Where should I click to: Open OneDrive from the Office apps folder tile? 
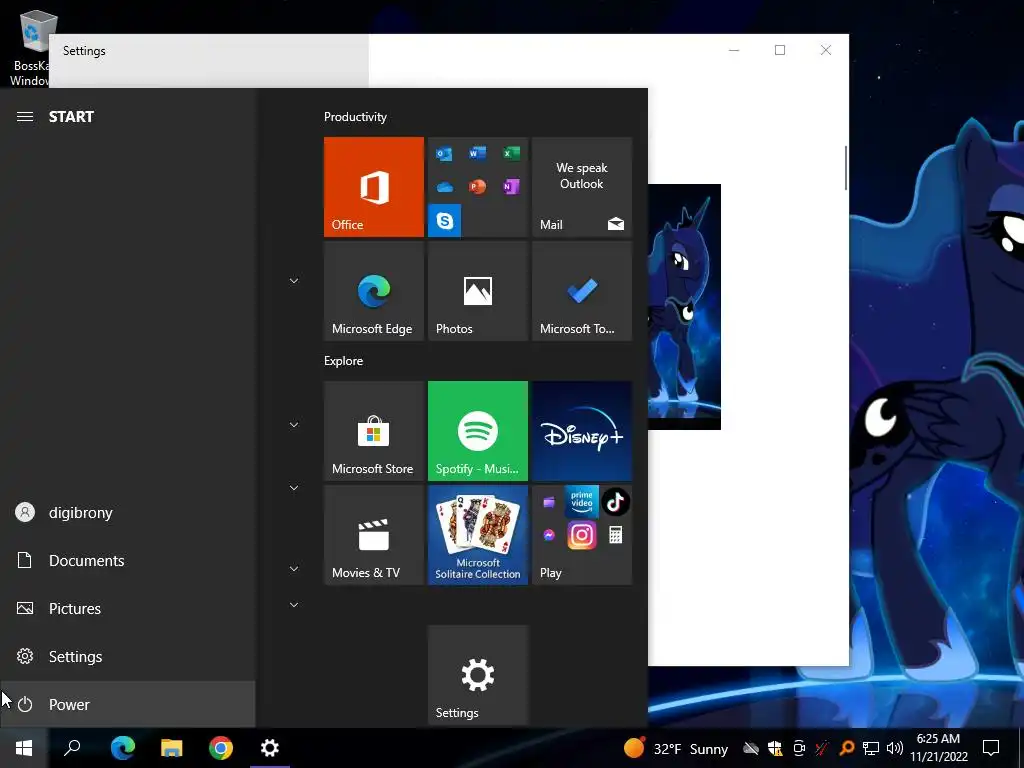point(445,187)
